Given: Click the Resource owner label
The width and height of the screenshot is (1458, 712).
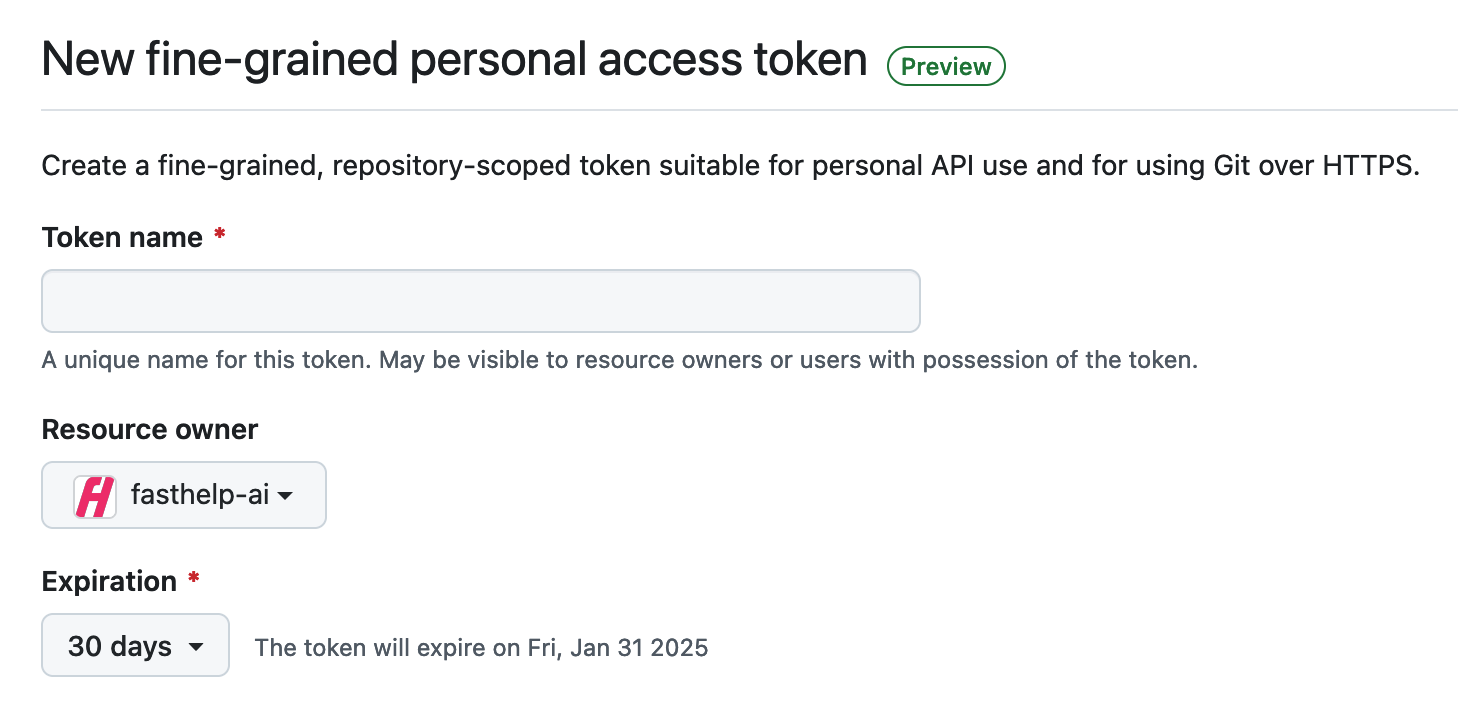Looking at the screenshot, I should (x=150, y=430).
